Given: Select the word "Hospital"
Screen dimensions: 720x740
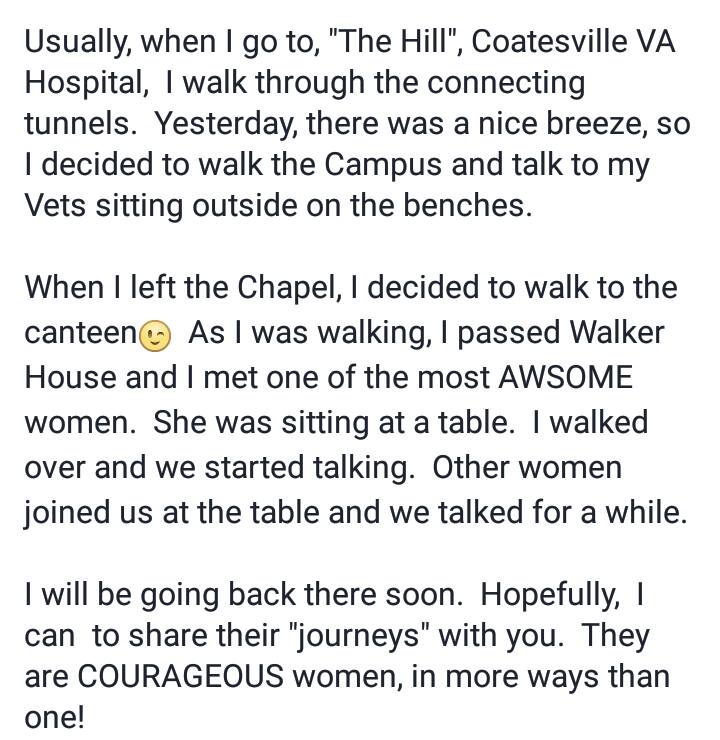Looking at the screenshot, I should [86, 84].
